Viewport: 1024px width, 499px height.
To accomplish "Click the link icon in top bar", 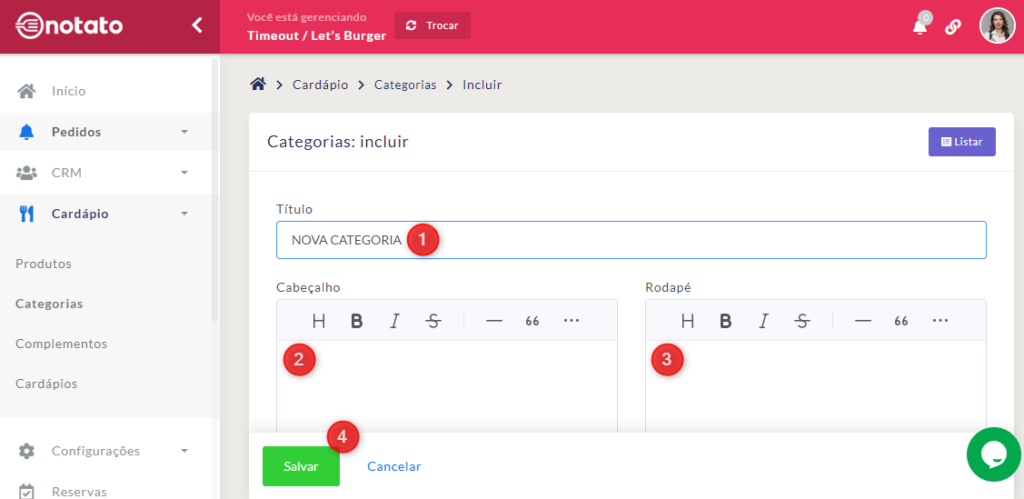I will click(953, 27).
